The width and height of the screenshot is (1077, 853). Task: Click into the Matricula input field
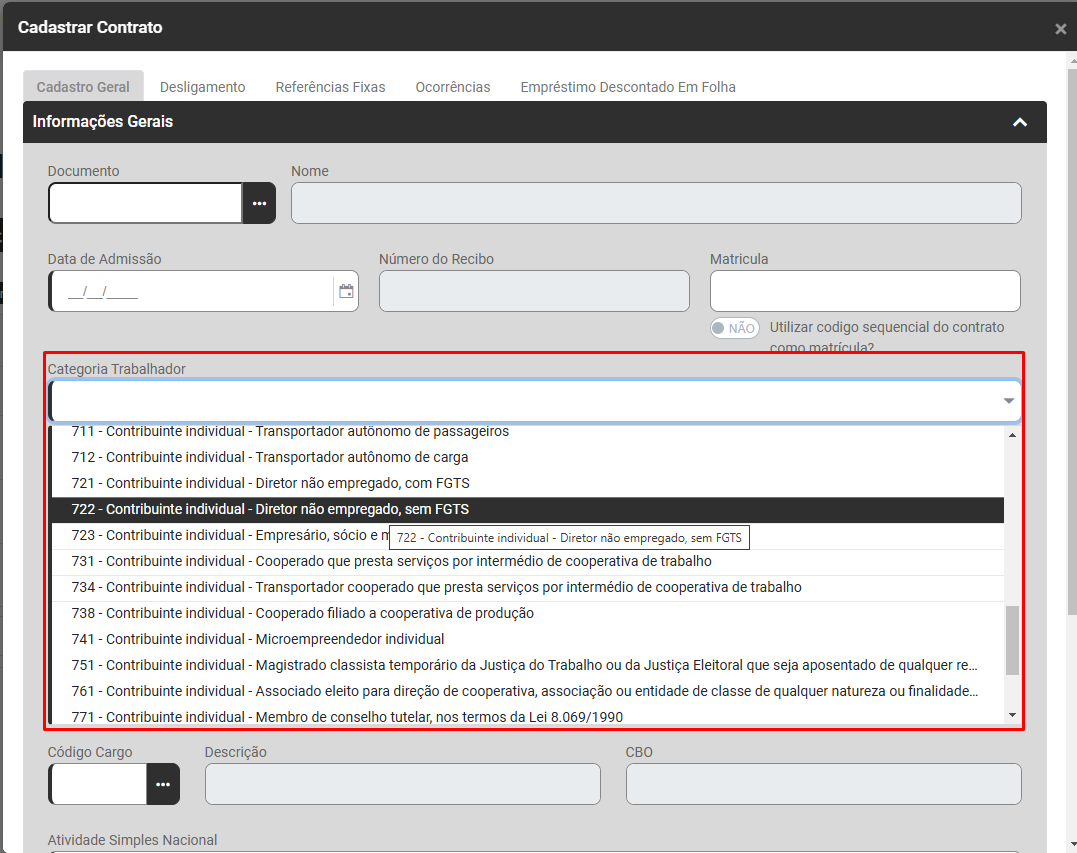864,291
